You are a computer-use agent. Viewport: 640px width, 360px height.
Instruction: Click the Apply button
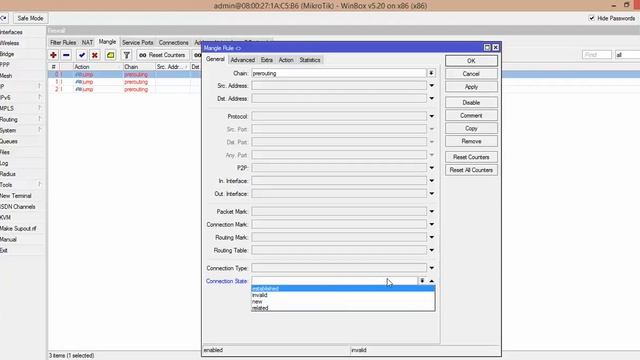(x=471, y=87)
